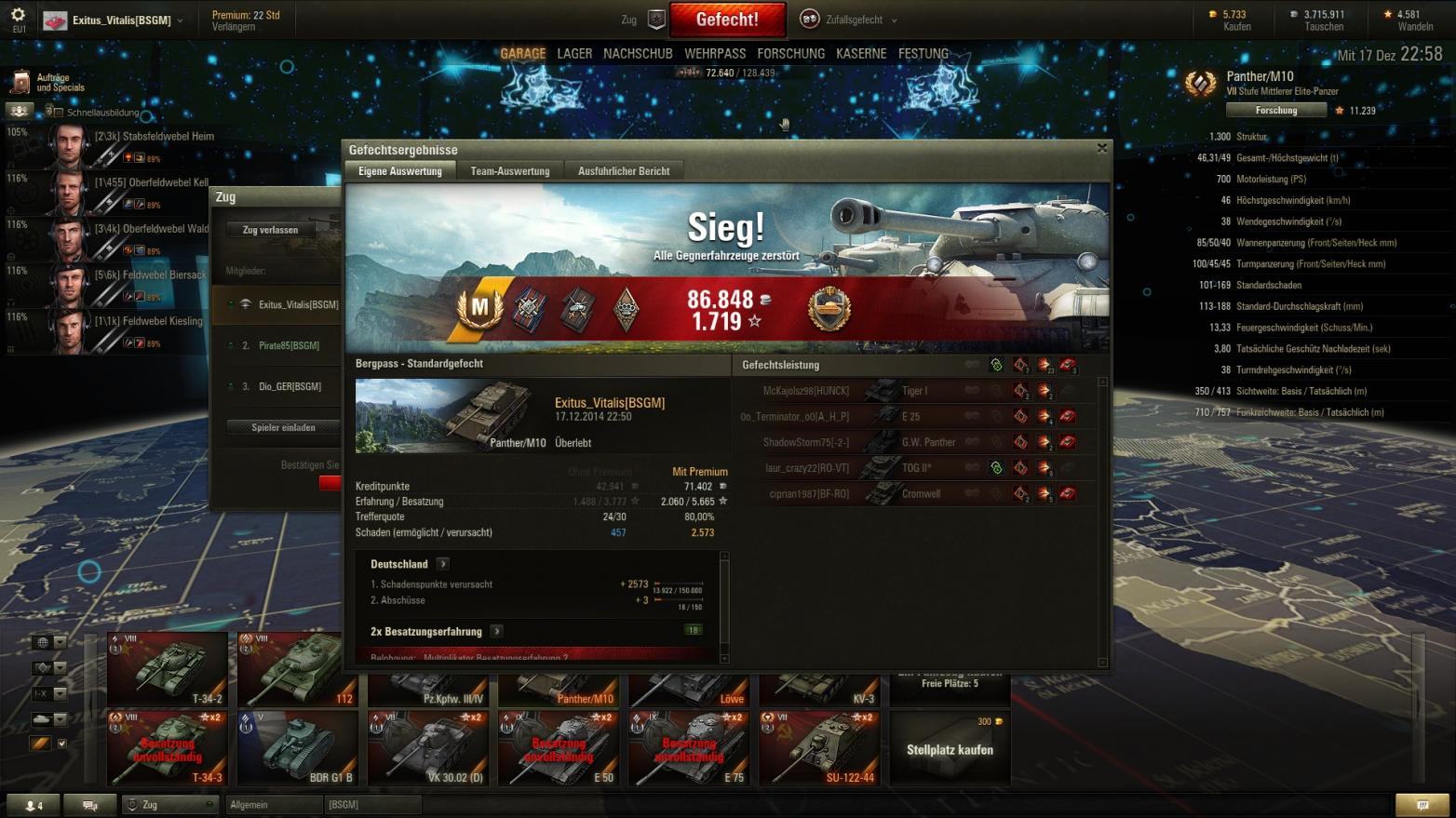Image resolution: width=1456 pixels, height=818 pixels.
Task: Open the settings gear menu
Action: (x=18, y=15)
